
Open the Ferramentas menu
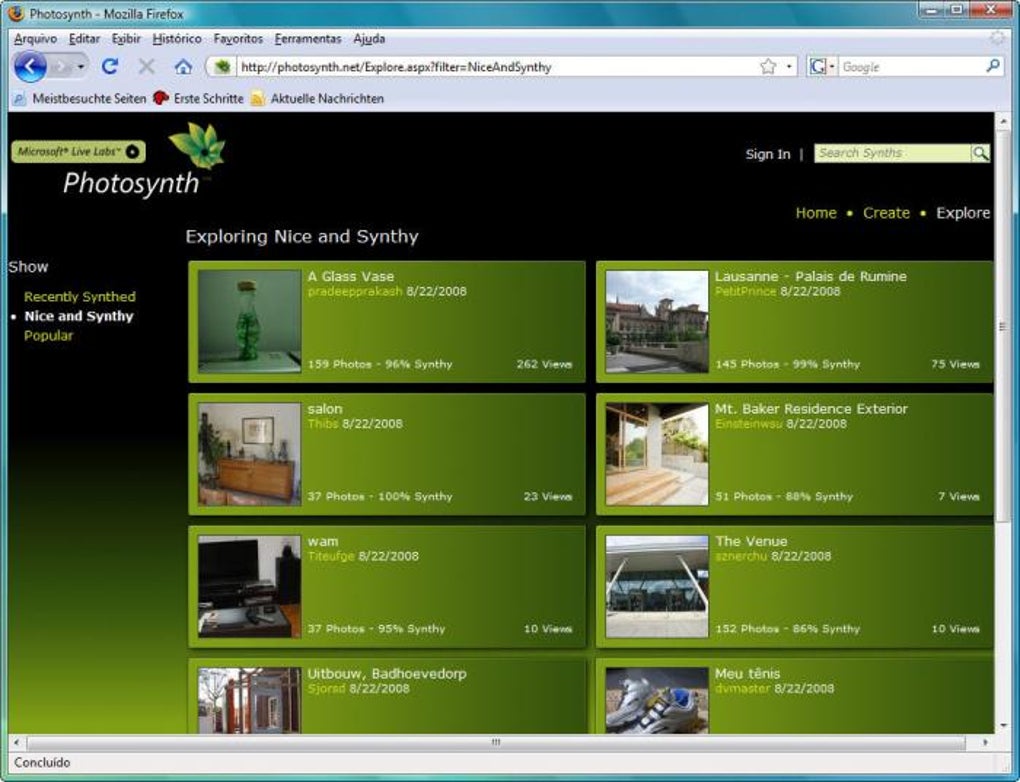coord(308,38)
